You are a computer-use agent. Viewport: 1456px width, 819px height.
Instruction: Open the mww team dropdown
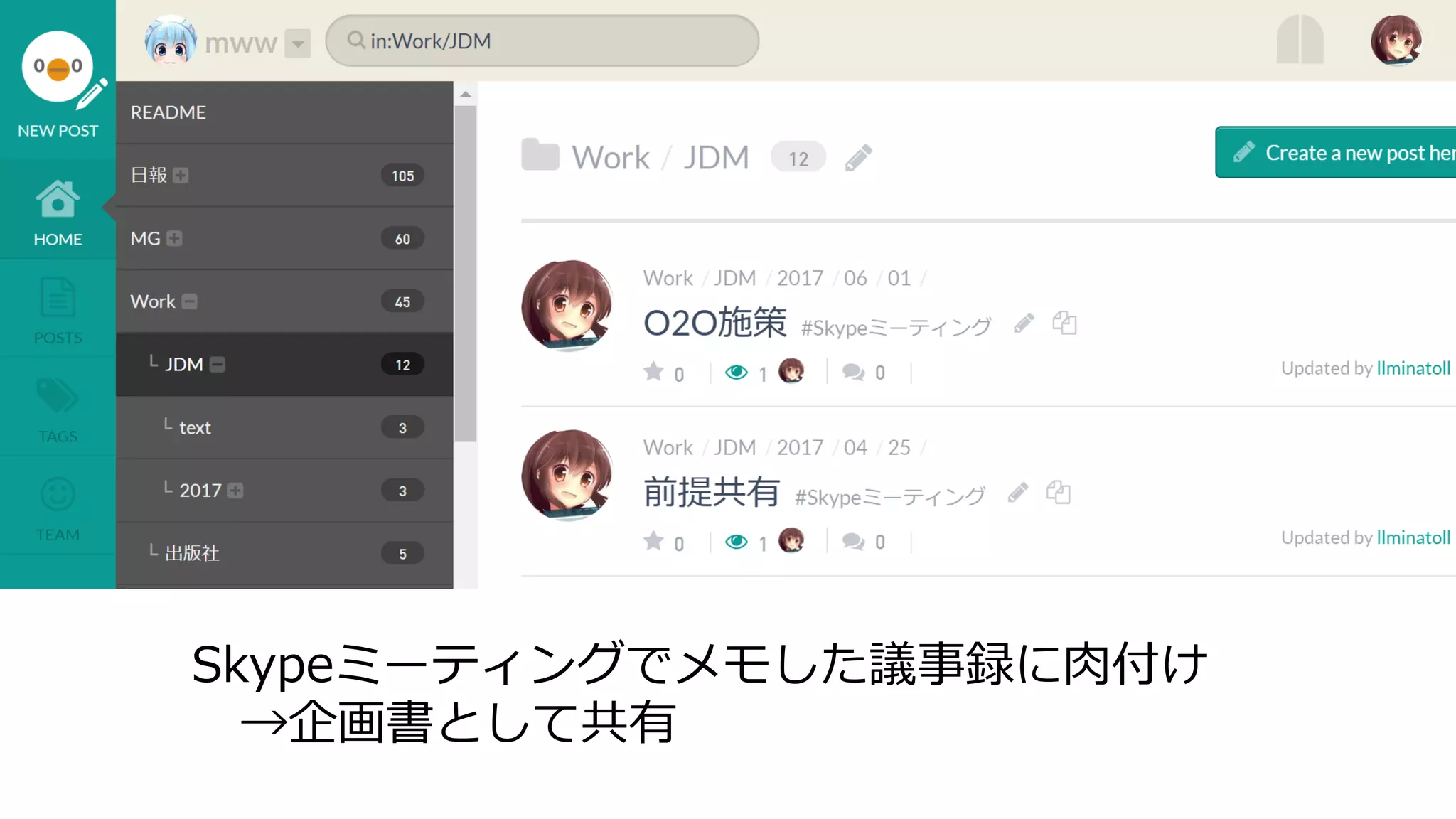pyautogui.click(x=298, y=43)
